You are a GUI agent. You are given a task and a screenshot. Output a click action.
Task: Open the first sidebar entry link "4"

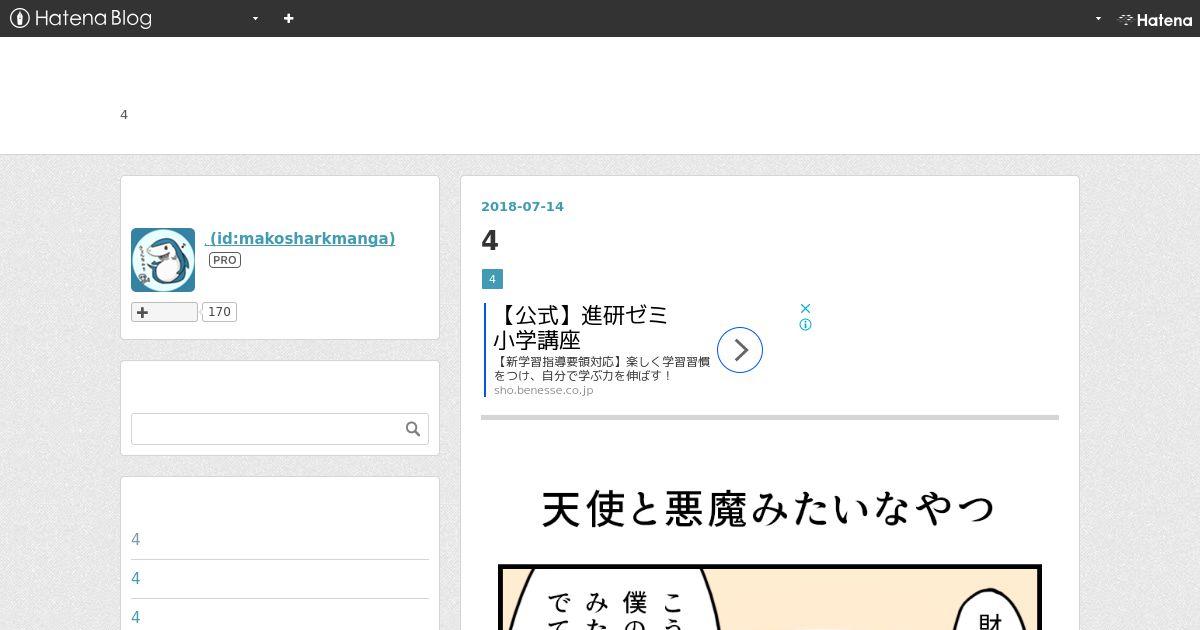(136, 540)
